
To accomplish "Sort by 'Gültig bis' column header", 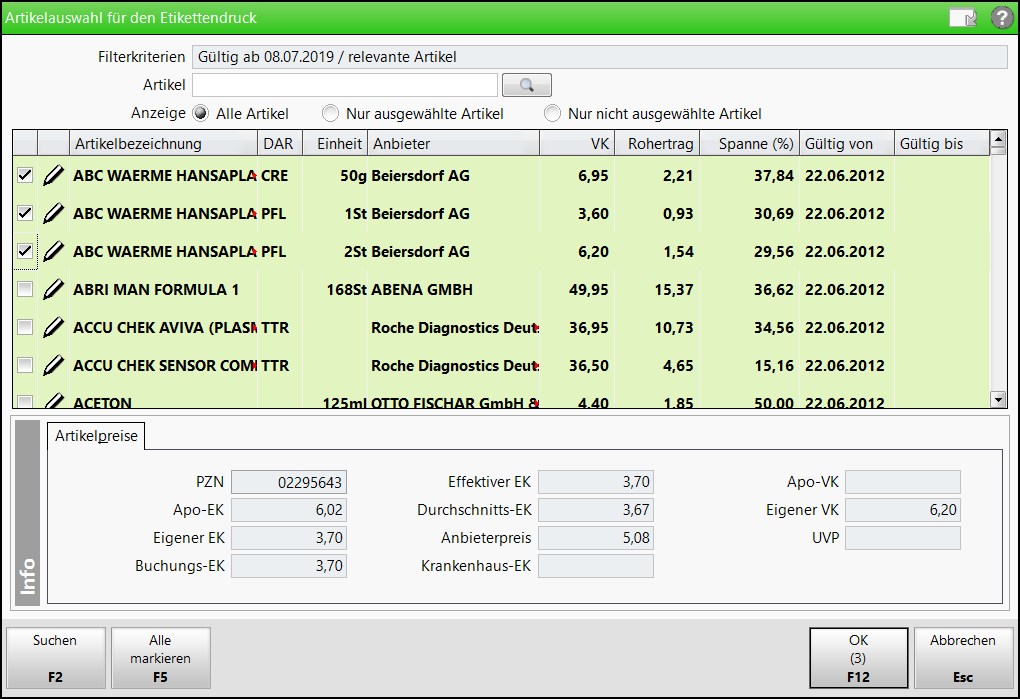I will click(x=942, y=144).
